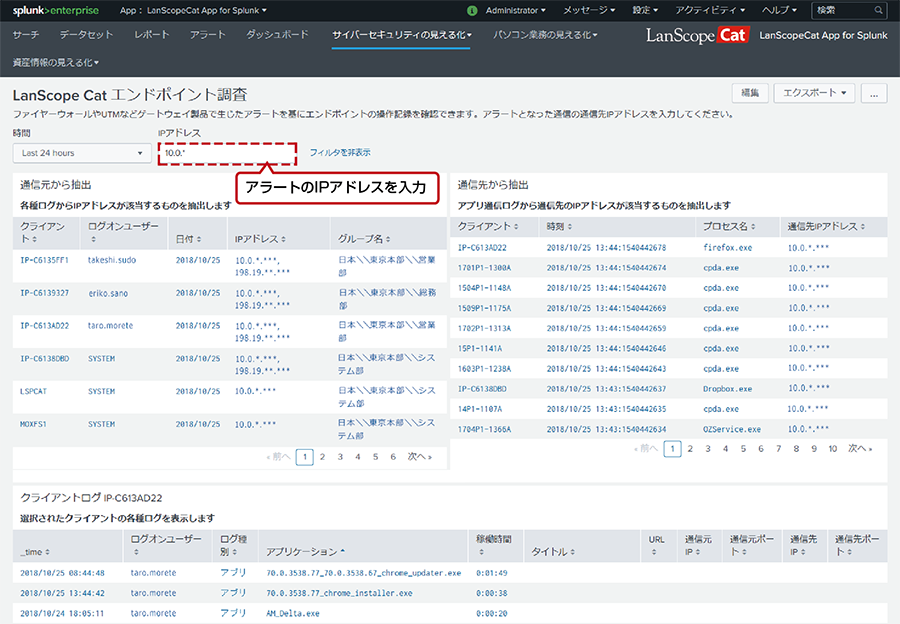Open the App: LanScopeCat App for Splunk dropdown

tap(193, 10)
